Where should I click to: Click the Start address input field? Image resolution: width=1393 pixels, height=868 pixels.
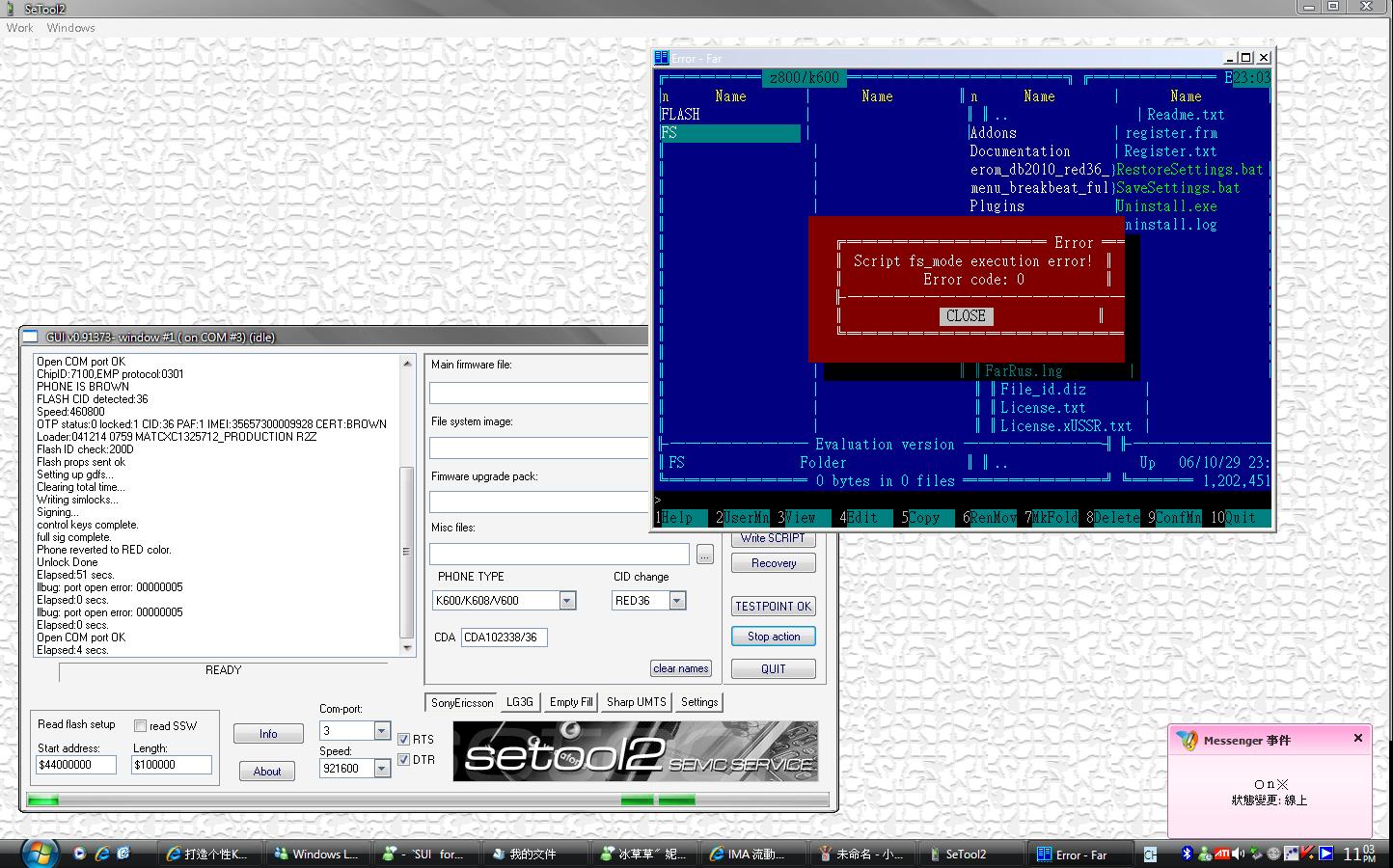click(x=76, y=765)
